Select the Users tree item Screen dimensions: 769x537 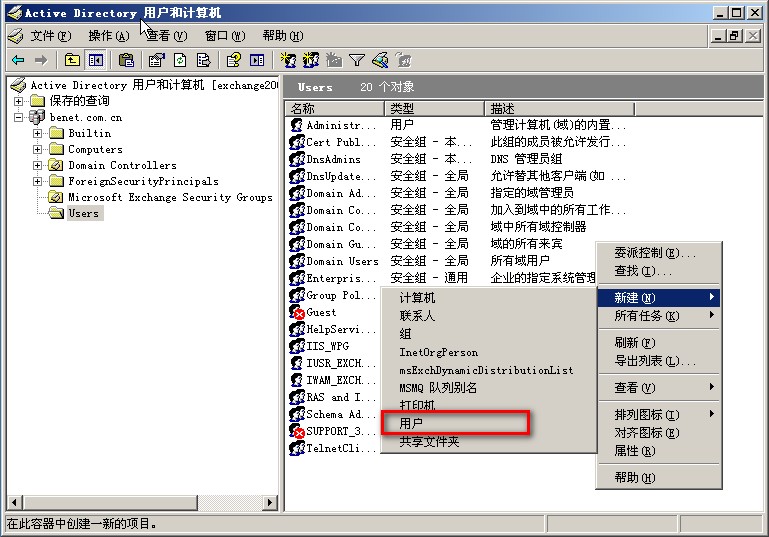point(83,213)
